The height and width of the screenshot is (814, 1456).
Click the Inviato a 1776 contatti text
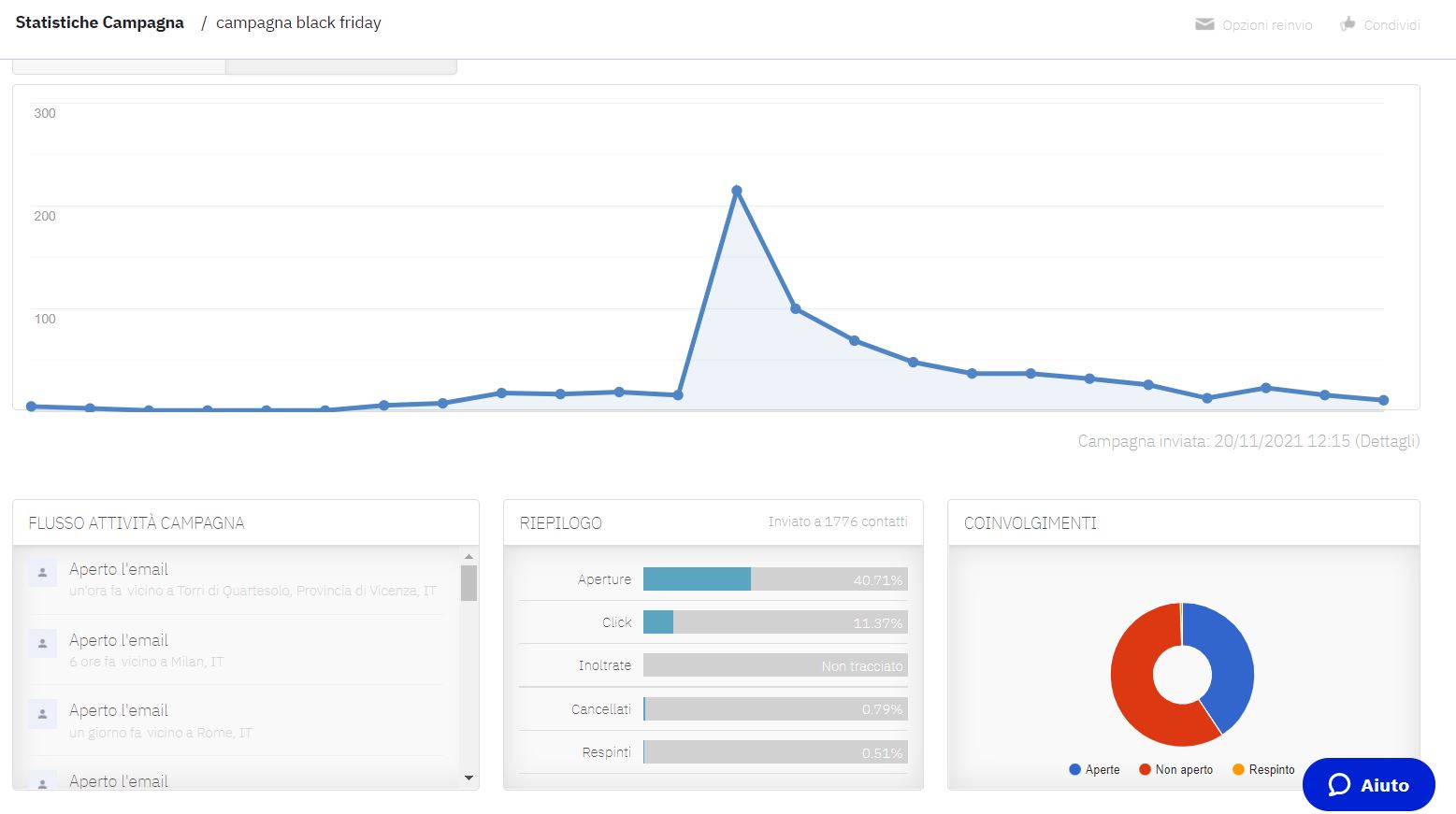[x=838, y=521]
